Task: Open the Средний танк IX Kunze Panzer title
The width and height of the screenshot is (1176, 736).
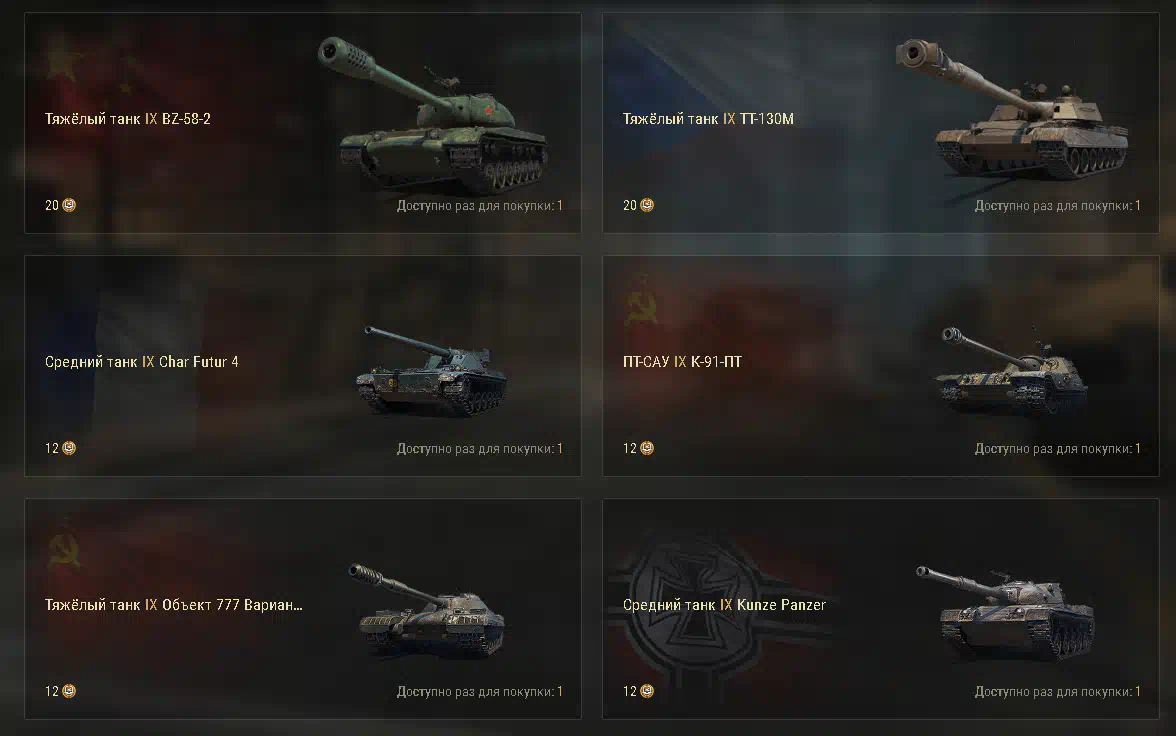Action: (x=724, y=605)
